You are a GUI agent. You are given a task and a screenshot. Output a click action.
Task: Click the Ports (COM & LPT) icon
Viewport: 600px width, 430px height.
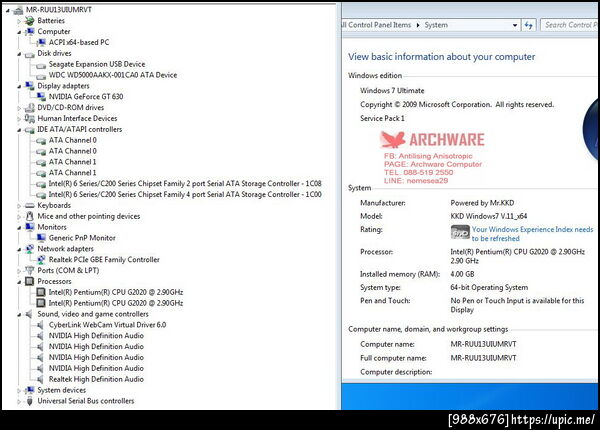point(29,270)
